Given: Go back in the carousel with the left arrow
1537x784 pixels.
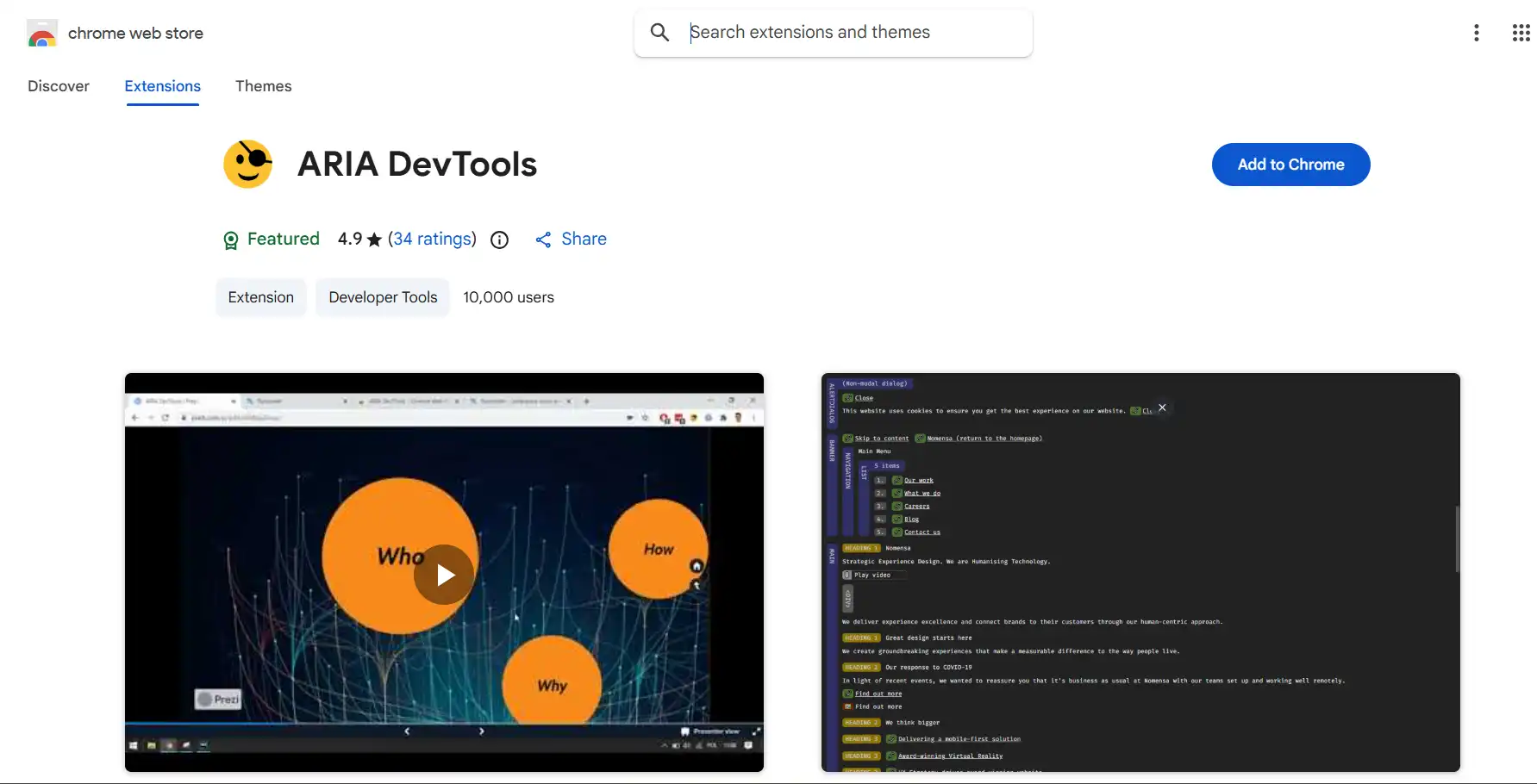Looking at the screenshot, I should point(406,730).
